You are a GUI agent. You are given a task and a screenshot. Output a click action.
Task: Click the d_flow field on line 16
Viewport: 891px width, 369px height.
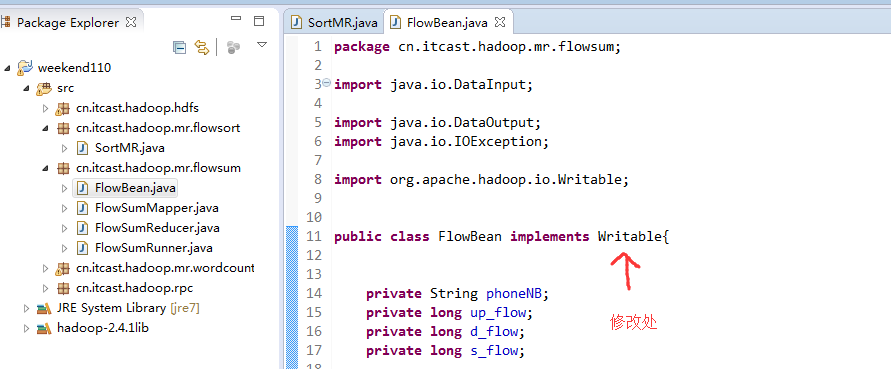click(494, 331)
